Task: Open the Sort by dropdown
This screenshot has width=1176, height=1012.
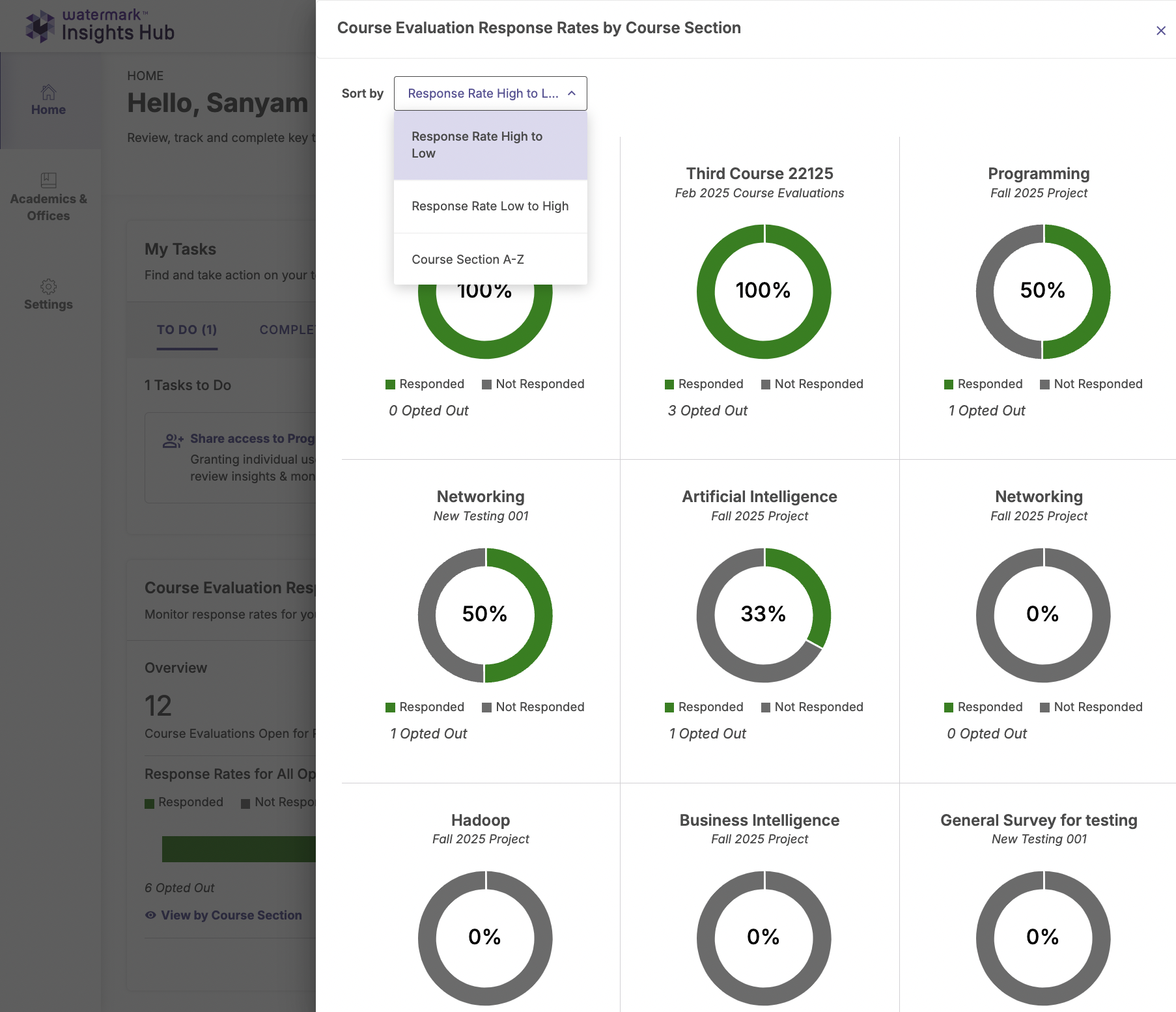Action: pos(490,93)
